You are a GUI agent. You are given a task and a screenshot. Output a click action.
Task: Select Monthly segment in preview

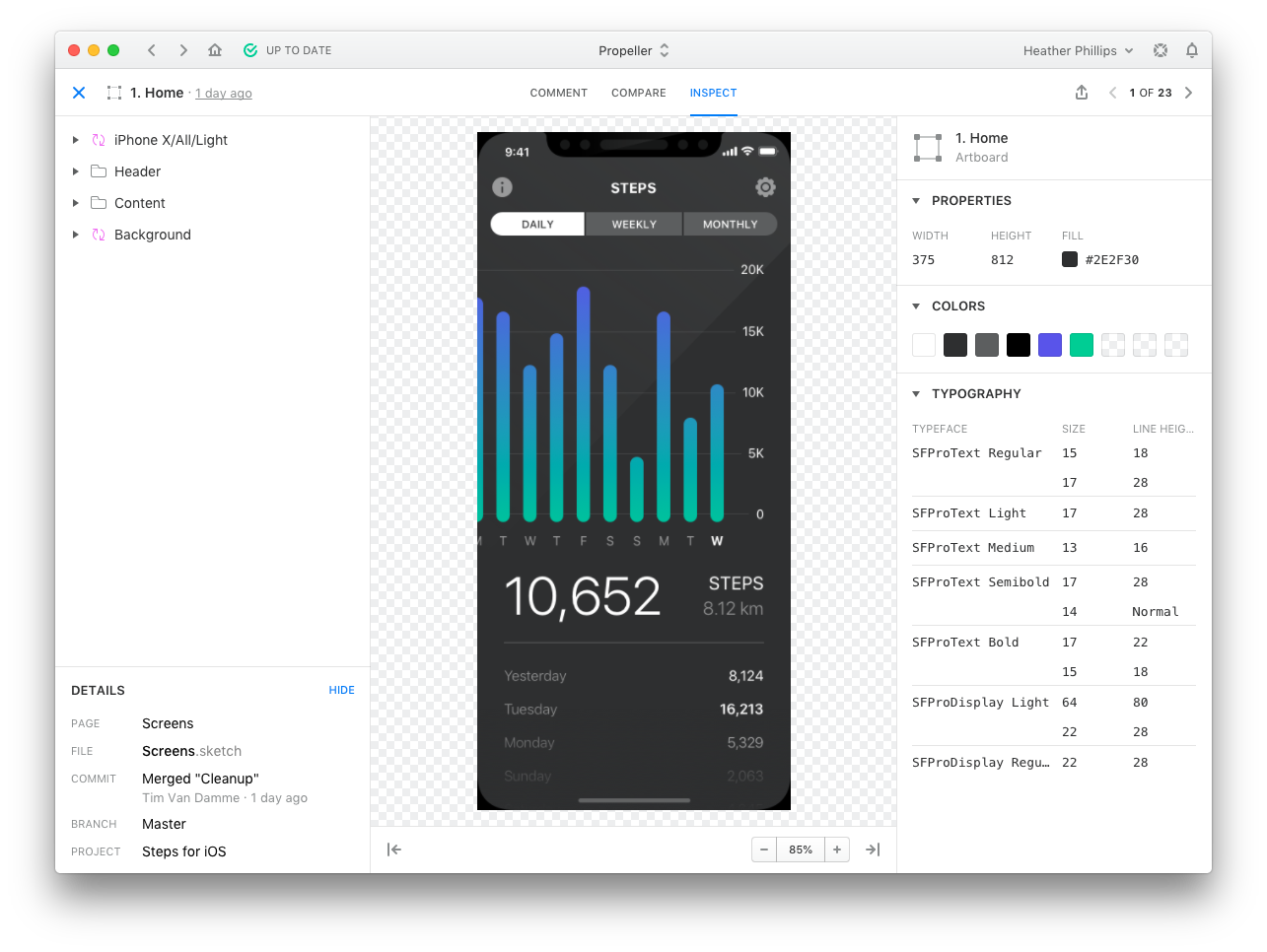click(x=731, y=224)
